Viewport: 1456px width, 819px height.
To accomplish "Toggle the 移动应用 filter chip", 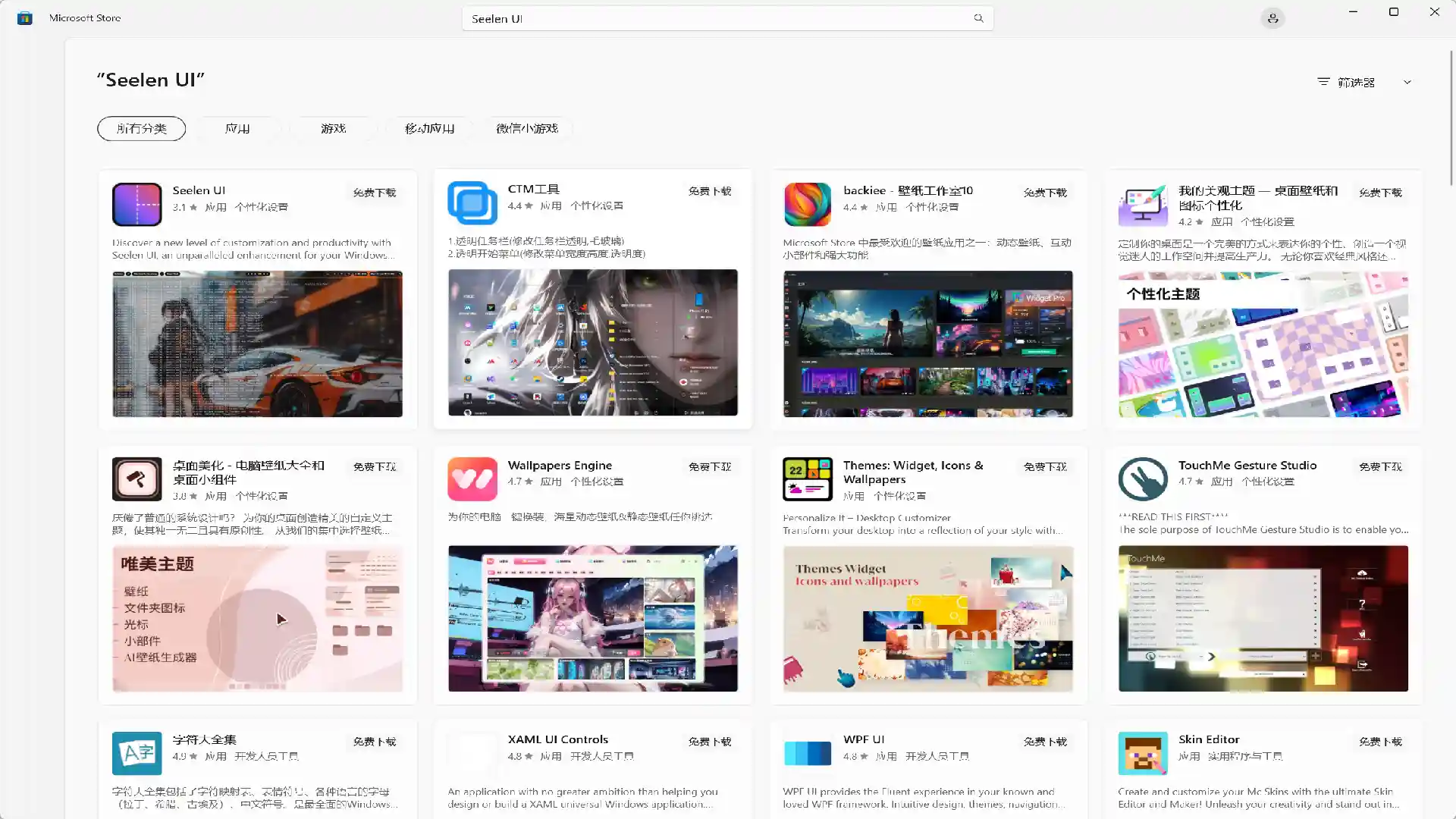I will click(x=428, y=128).
